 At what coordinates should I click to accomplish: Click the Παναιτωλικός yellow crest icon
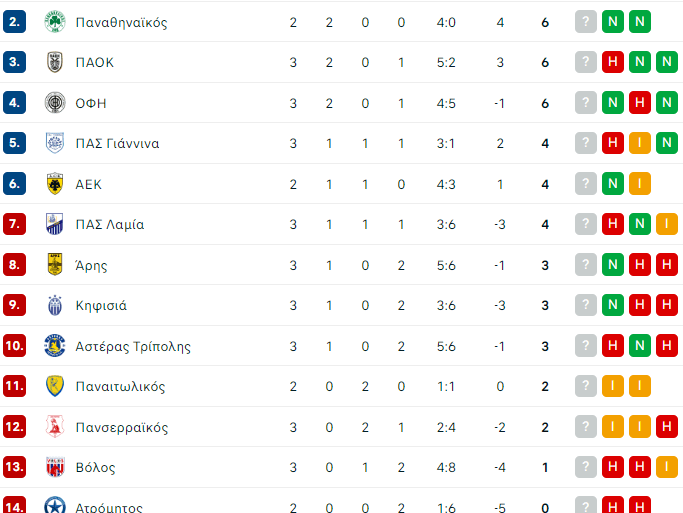pos(55,387)
